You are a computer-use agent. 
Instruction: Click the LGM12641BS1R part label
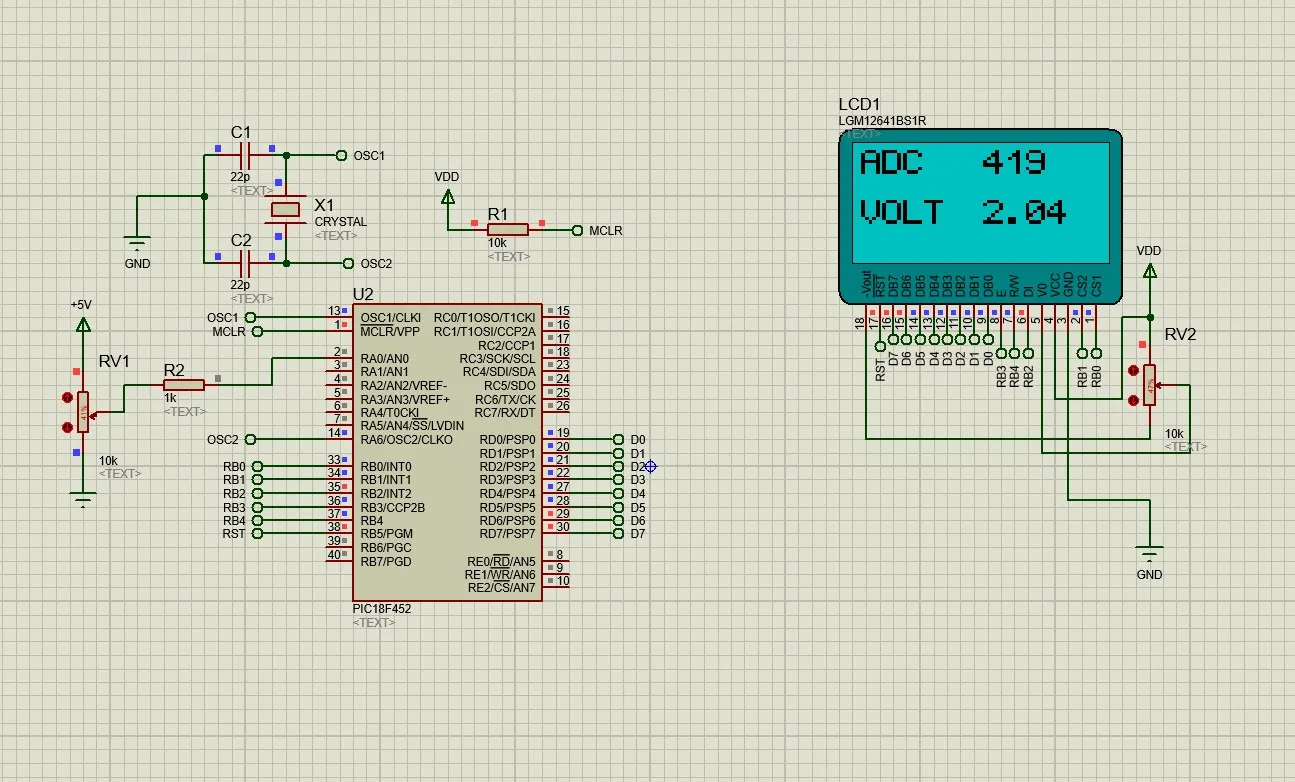click(882, 121)
